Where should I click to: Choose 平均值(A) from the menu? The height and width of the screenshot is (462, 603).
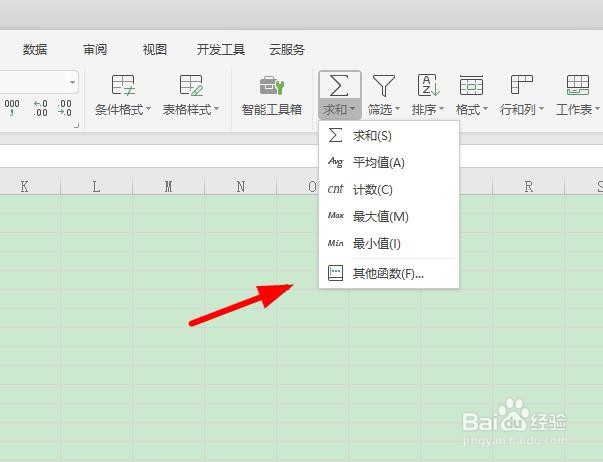[389, 163]
